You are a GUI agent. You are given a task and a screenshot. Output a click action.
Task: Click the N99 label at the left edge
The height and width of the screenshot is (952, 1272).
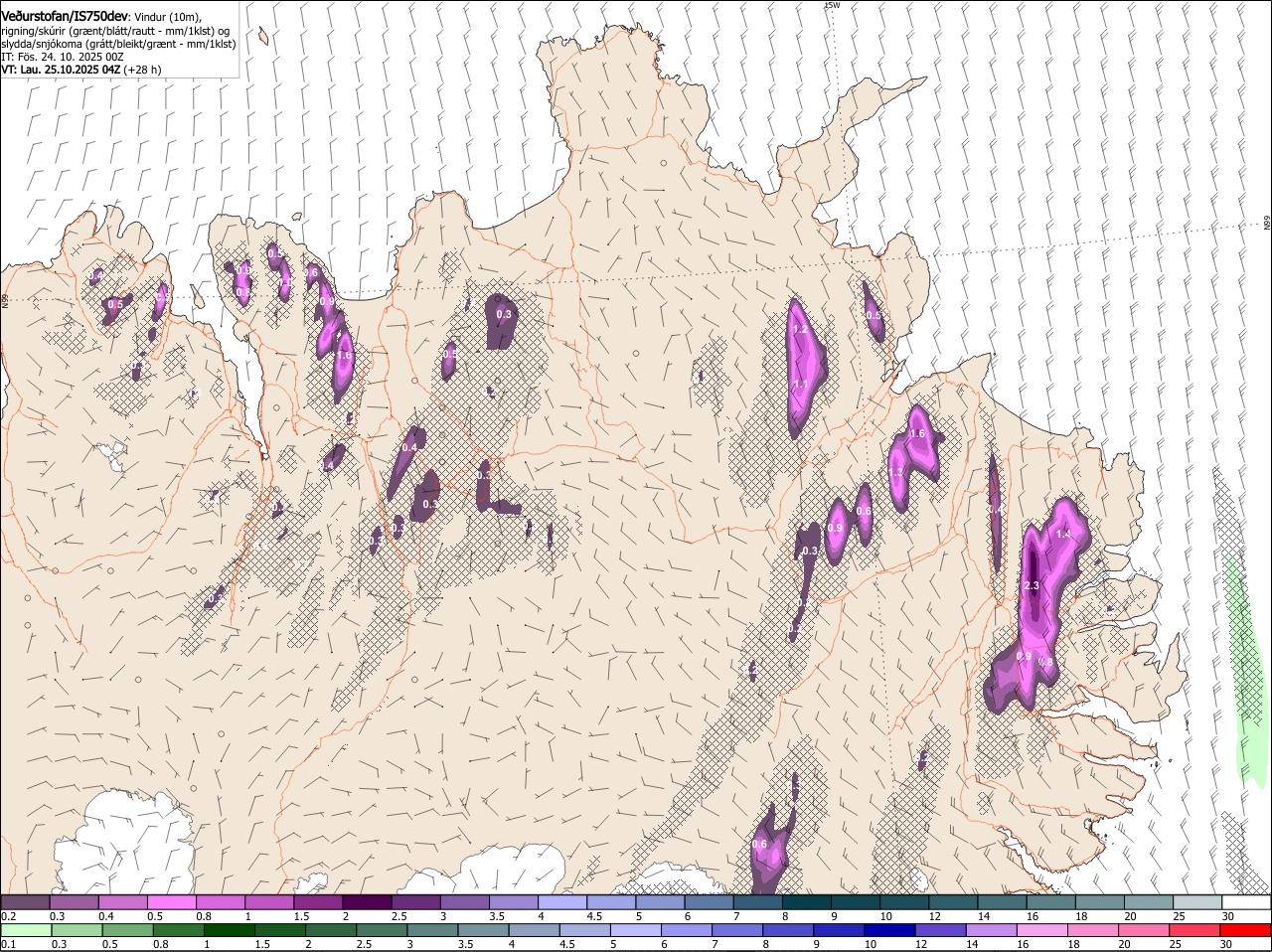(x=5, y=299)
